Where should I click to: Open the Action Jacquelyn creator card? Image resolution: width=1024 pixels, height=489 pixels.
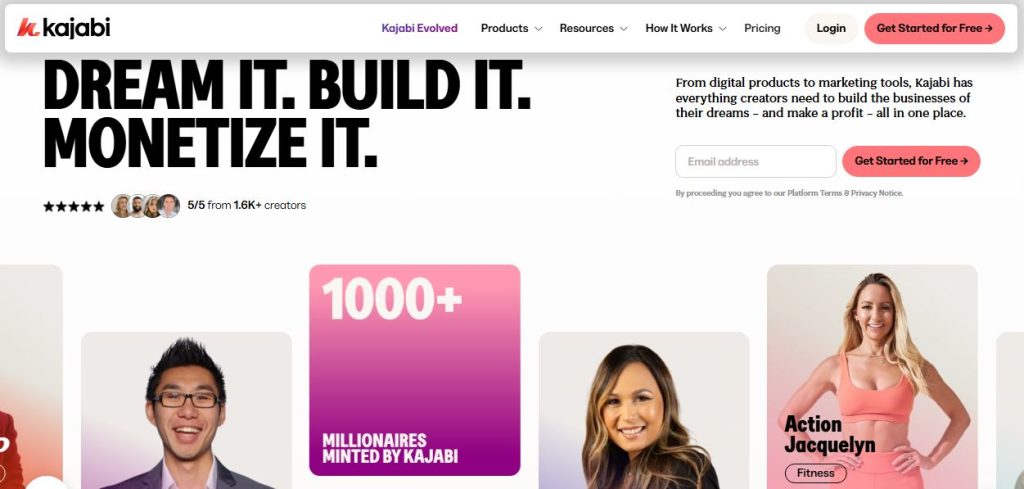[872, 377]
